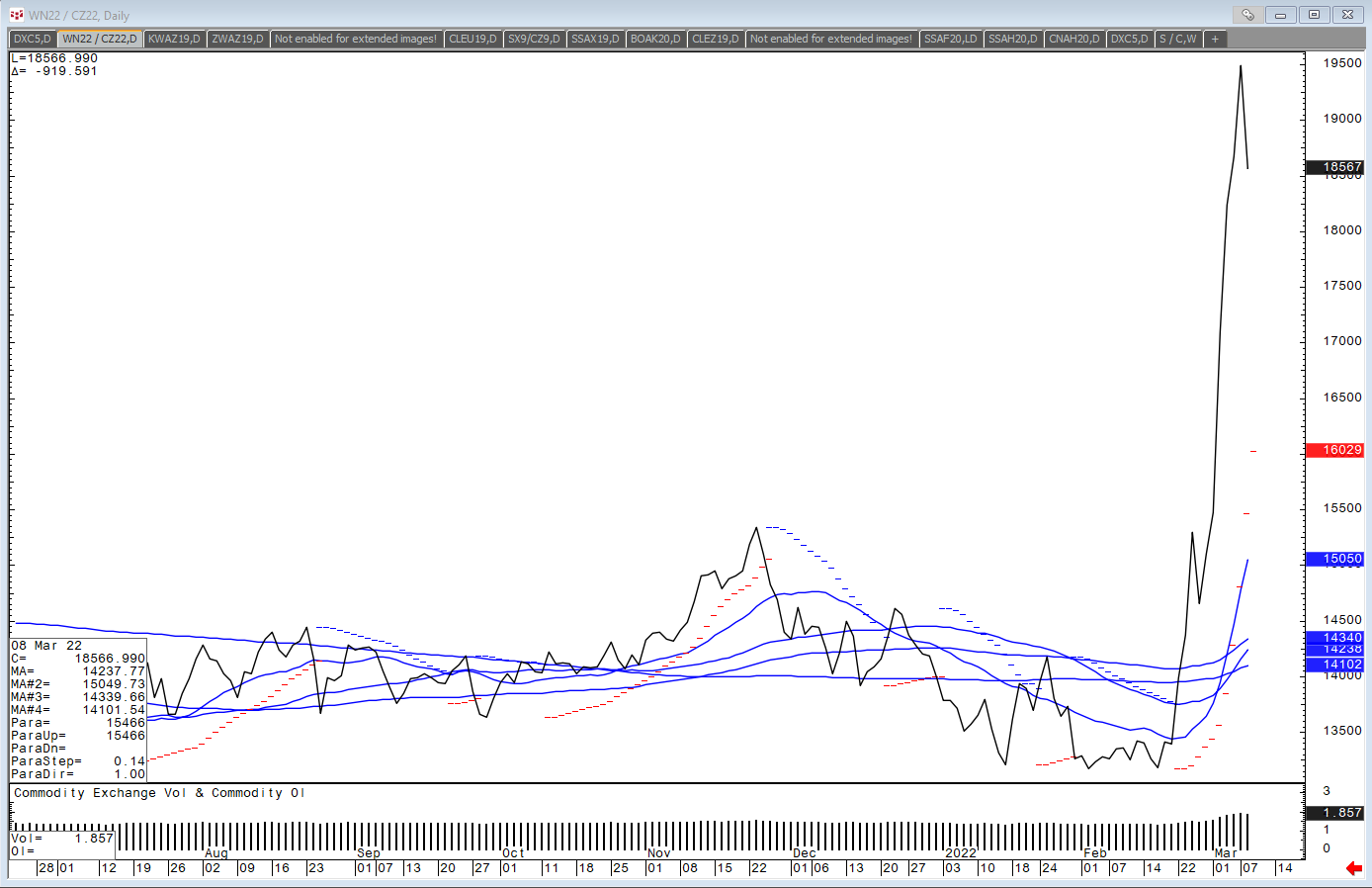Screen dimensions: 1372x888
Task: Click the '08 Mar 22' date in data box
Action: click(46, 646)
